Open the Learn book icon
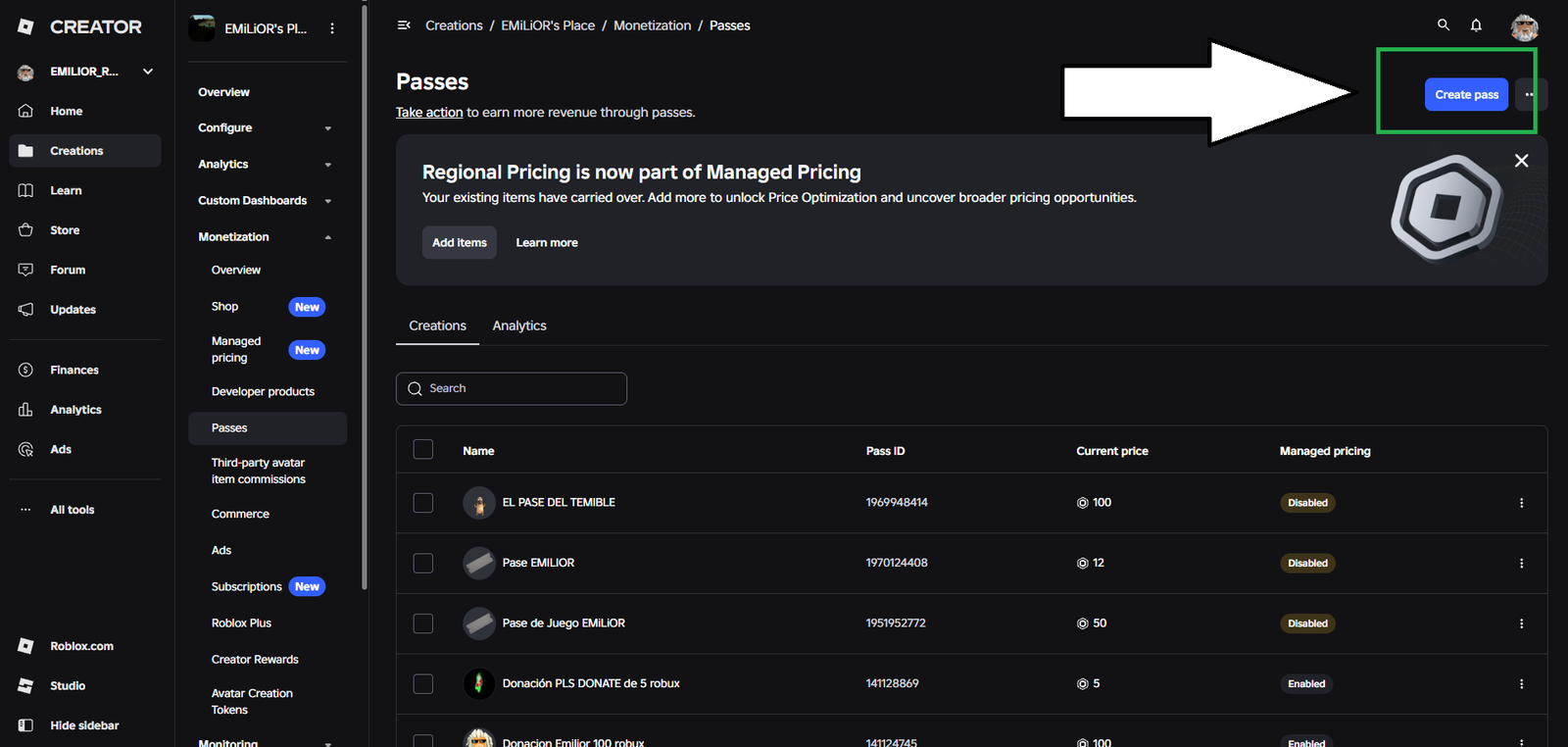The width and height of the screenshot is (1568, 747). tap(26, 190)
